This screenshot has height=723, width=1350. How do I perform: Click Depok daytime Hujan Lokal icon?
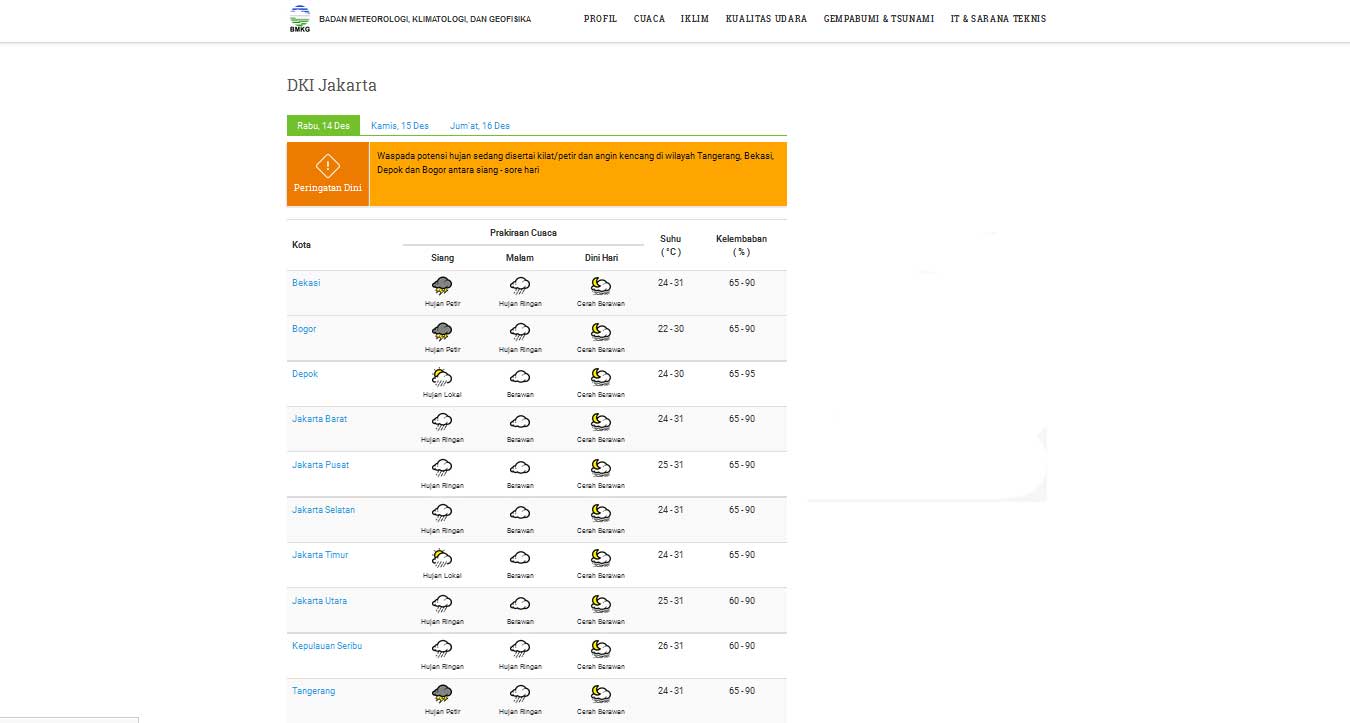[x=442, y=377]
